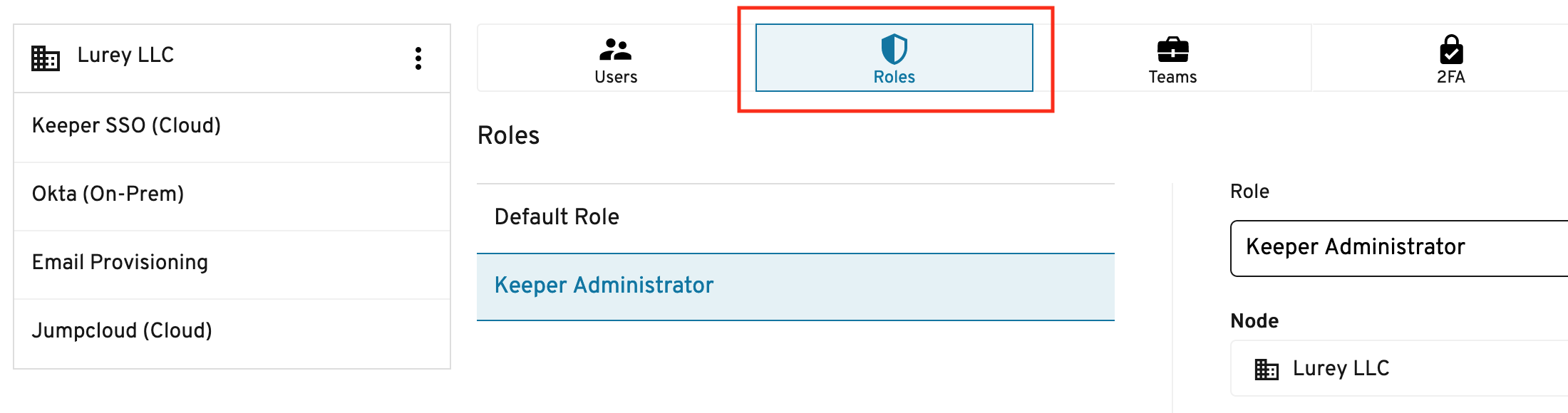
Task: Switch to the Users tab label
Action: coord(616,77)
